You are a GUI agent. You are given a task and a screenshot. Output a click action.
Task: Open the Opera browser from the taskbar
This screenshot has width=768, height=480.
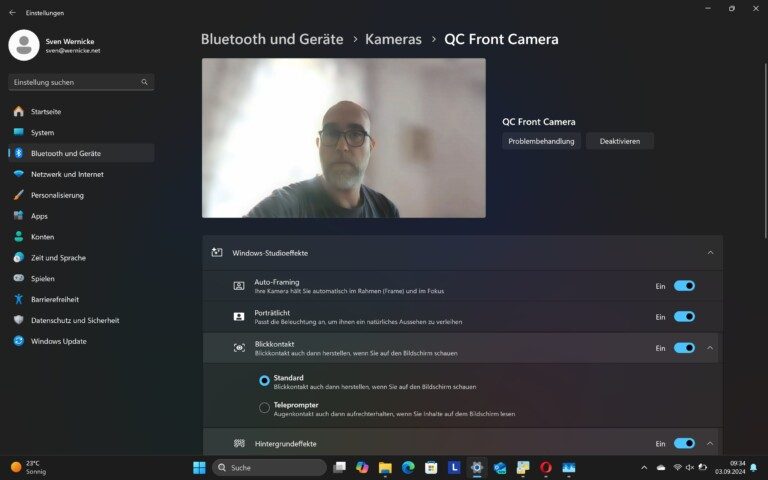[546, 468]
